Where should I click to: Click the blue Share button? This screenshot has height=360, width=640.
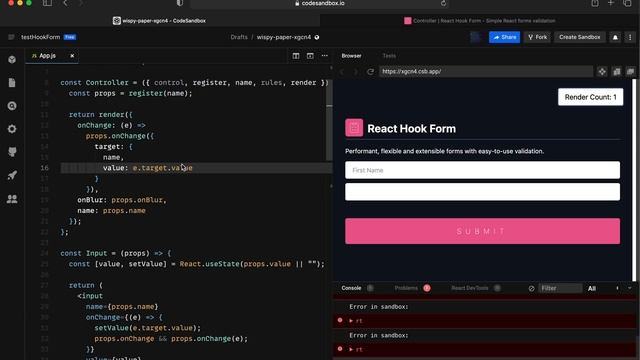tap(504, 37)
